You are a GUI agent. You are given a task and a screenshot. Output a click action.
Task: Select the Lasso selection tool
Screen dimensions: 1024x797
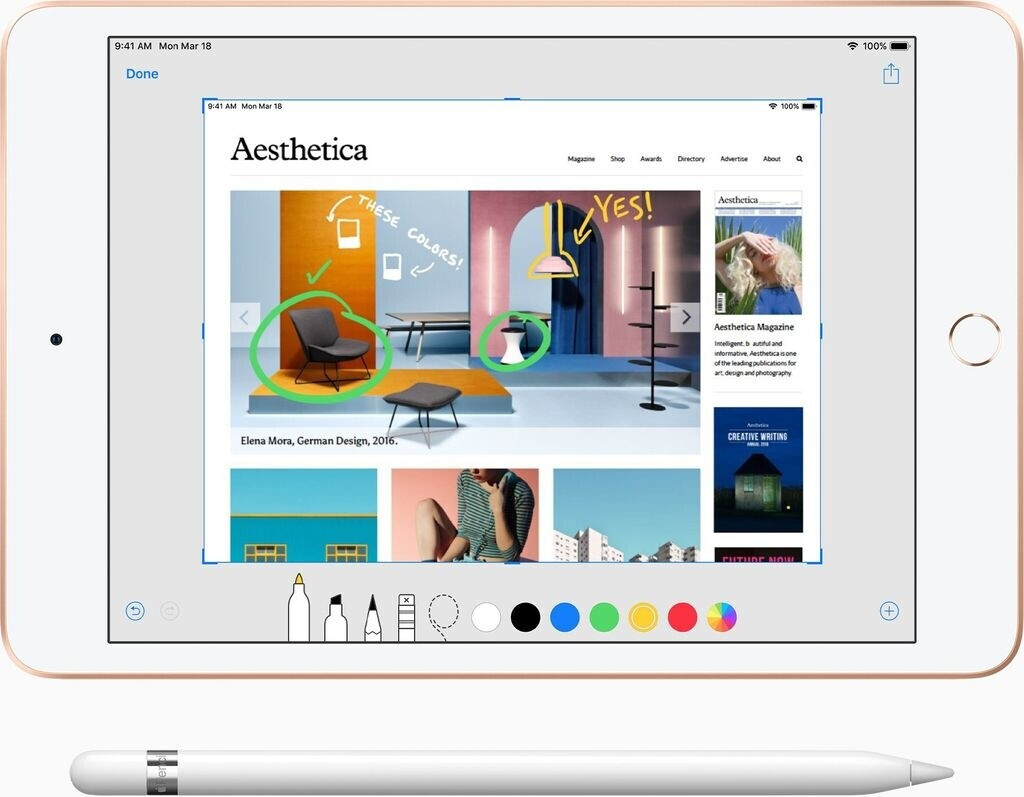443,615
